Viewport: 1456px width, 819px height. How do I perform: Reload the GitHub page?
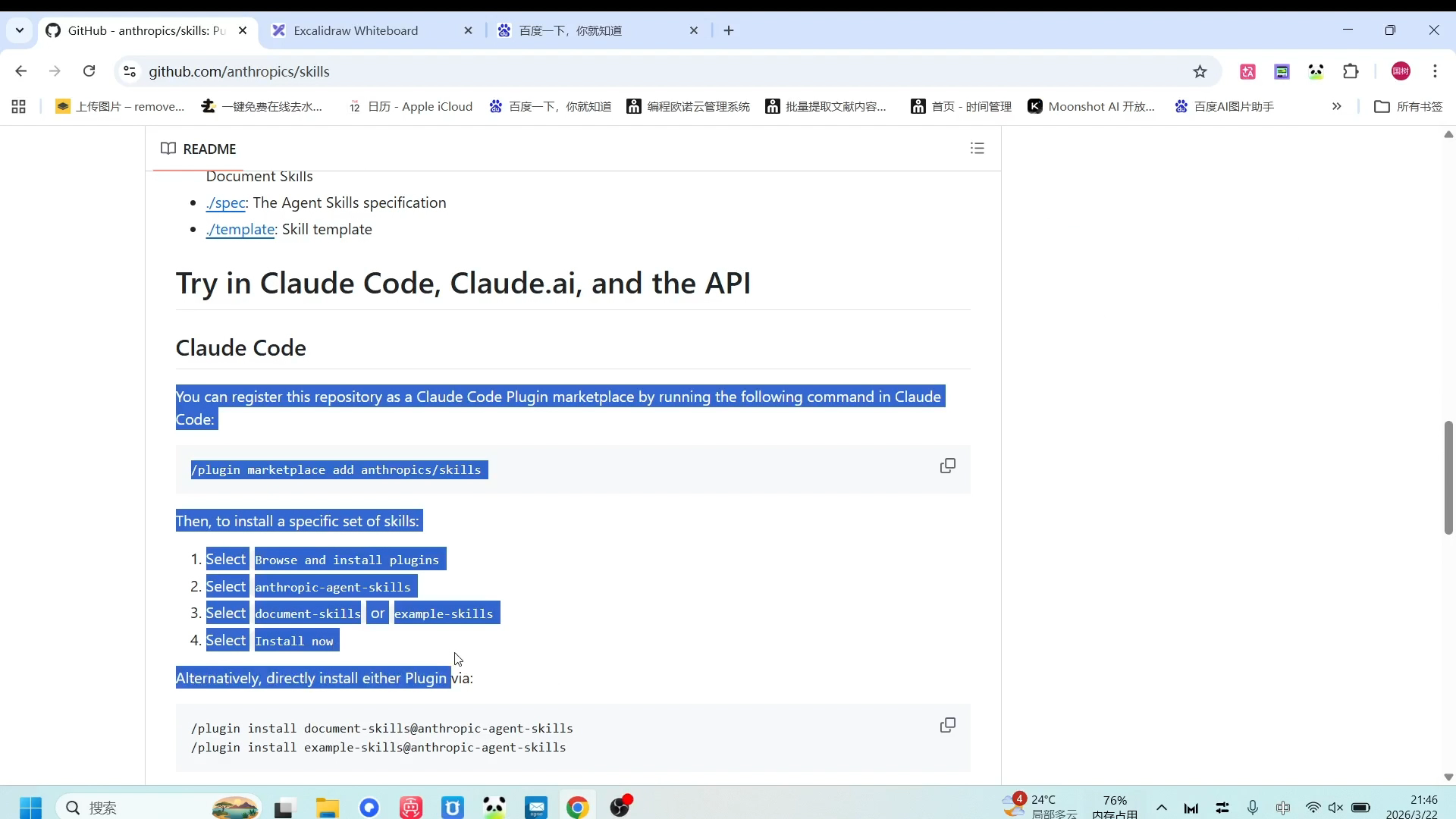coord(89,71)
